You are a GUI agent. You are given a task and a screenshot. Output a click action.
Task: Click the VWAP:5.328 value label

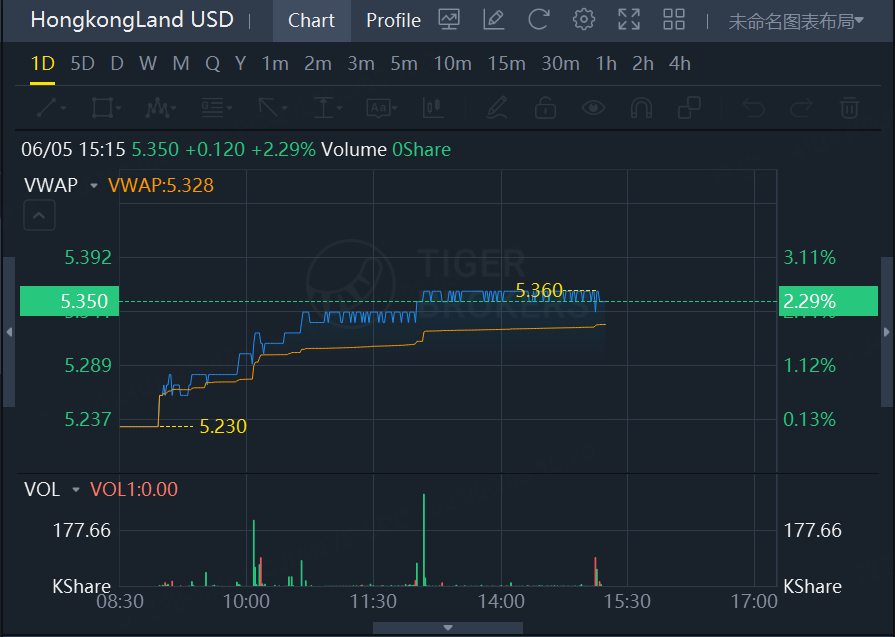[160, 186]
